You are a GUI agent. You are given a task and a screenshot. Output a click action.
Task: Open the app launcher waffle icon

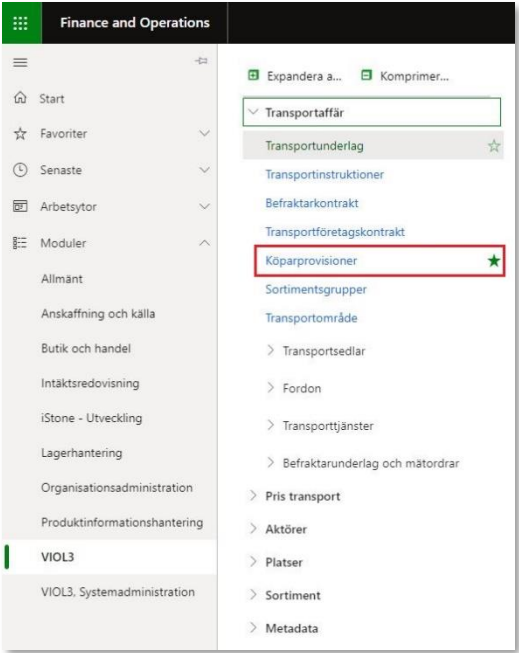point(20,23)
